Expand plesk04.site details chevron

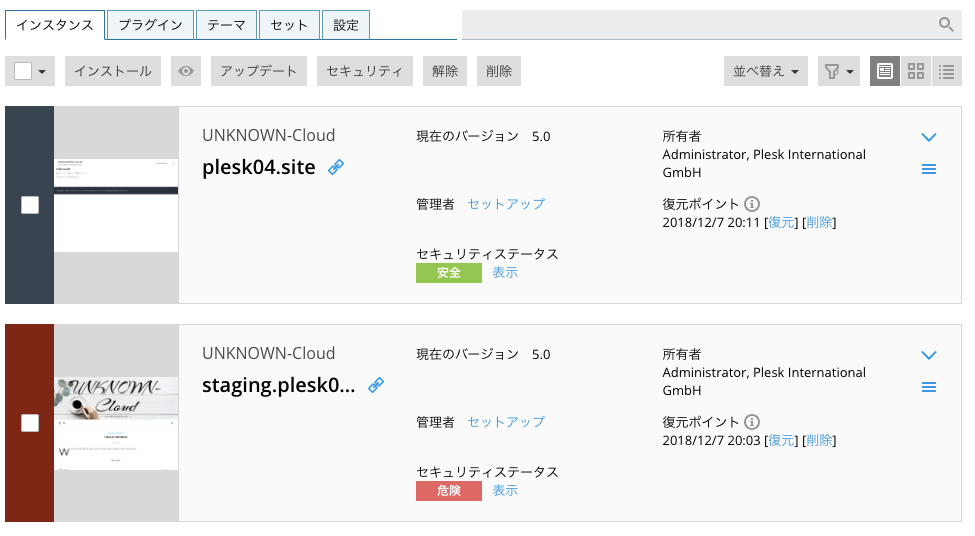[928, 137]
